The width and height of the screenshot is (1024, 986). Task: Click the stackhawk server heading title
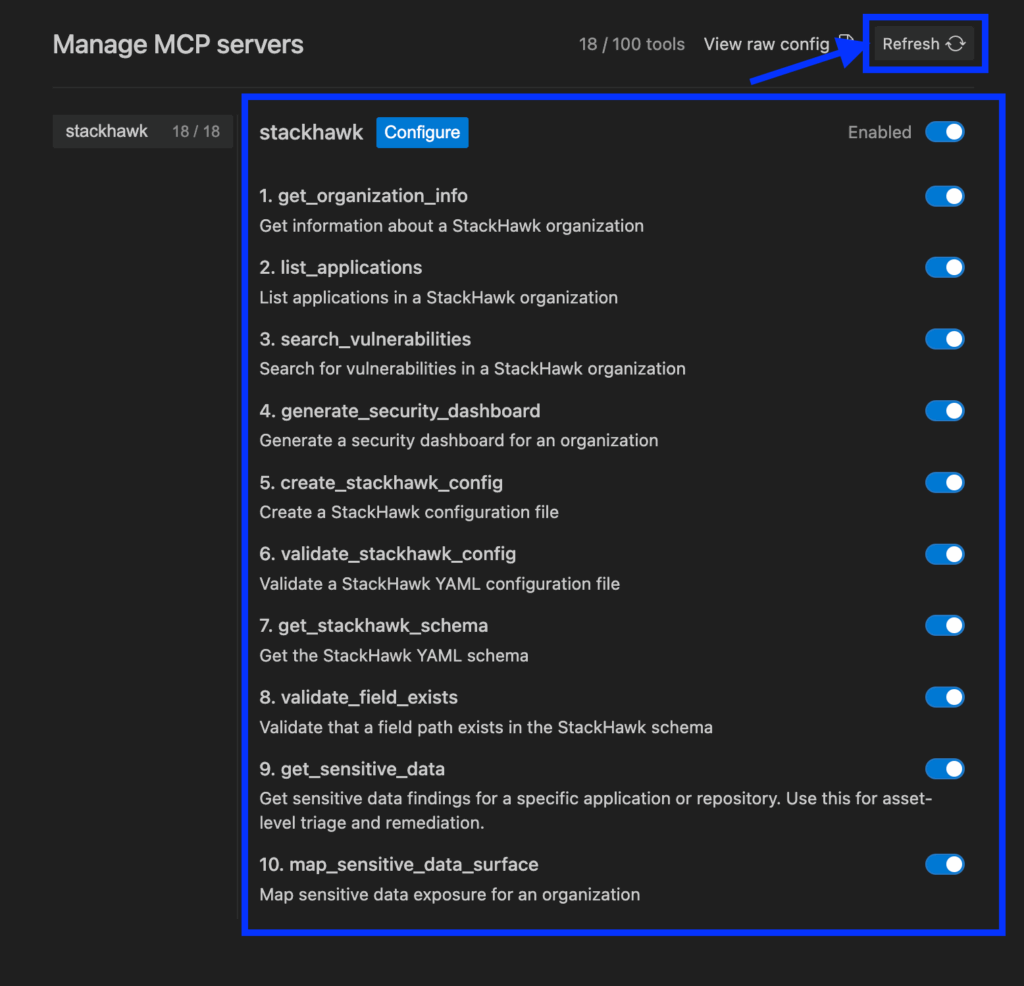click(311, 132)
